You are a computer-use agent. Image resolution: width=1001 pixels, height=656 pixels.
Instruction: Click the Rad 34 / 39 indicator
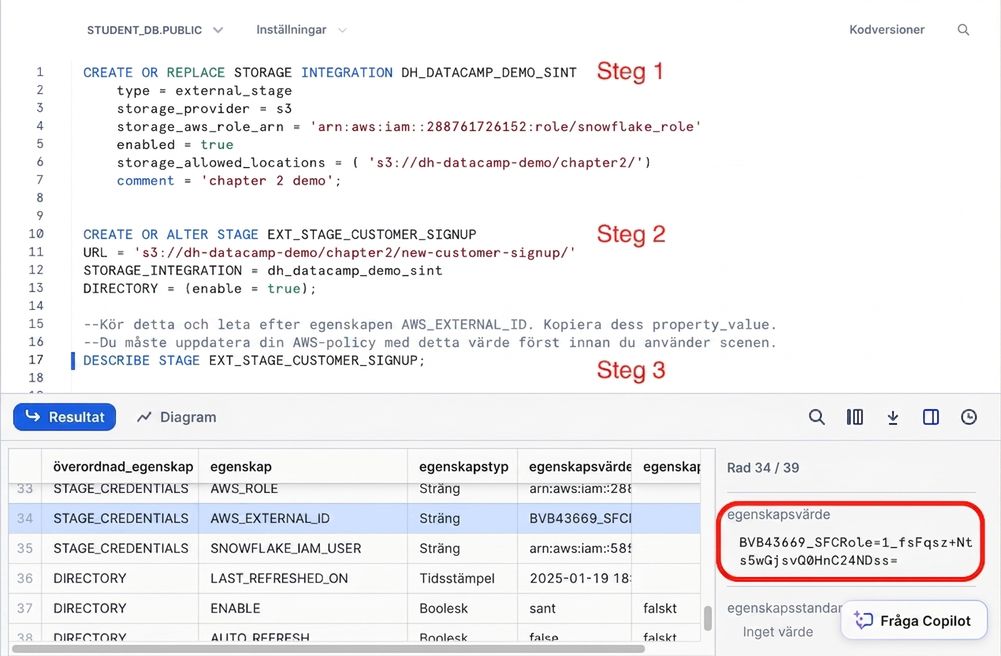coord(763,468)
